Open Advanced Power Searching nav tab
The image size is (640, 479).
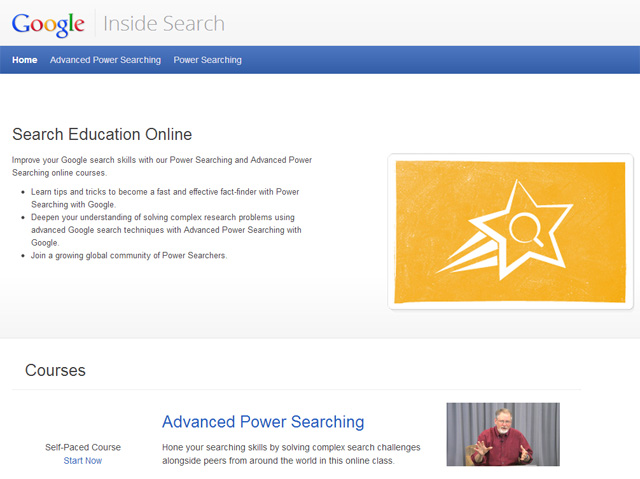click(x=105, y=60)
